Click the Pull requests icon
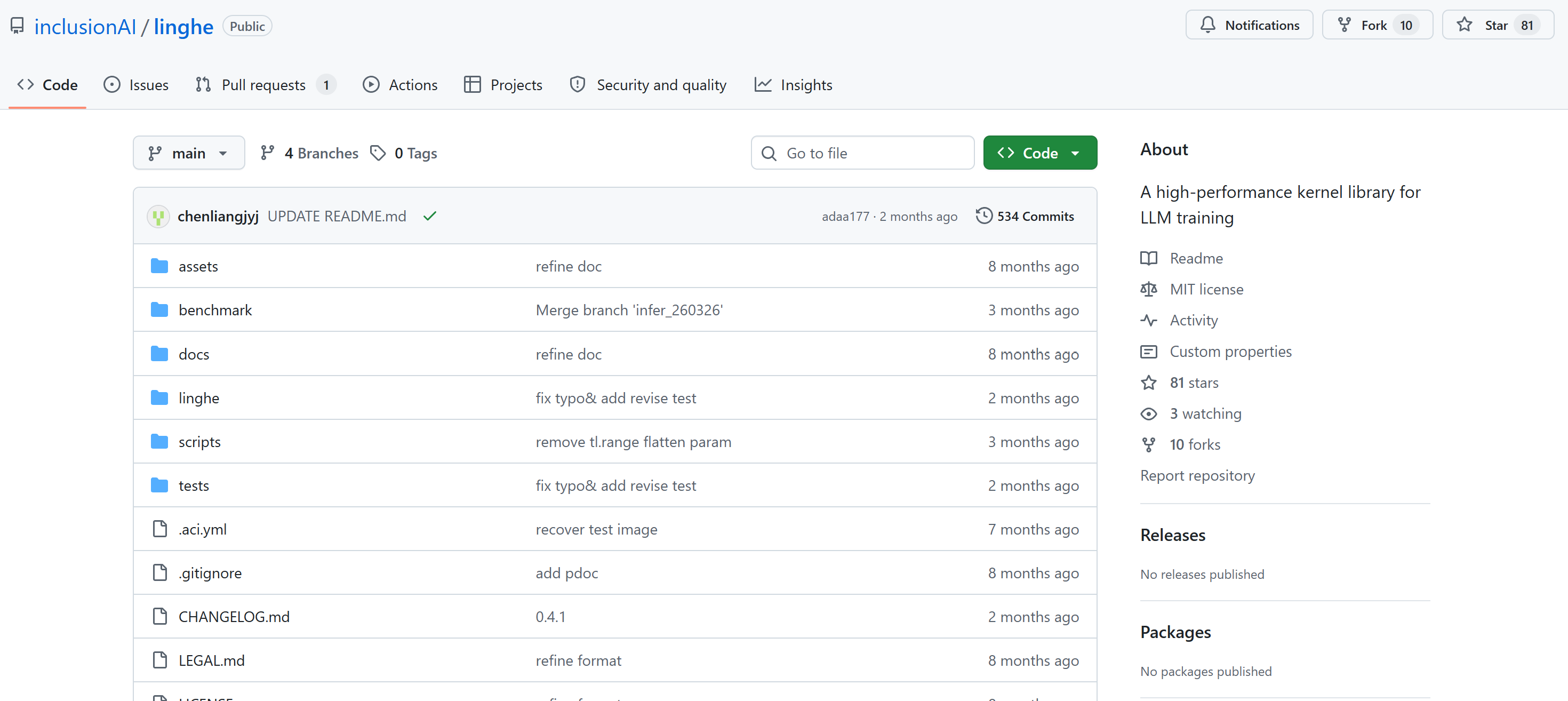1568x701 pixels. 203,85
